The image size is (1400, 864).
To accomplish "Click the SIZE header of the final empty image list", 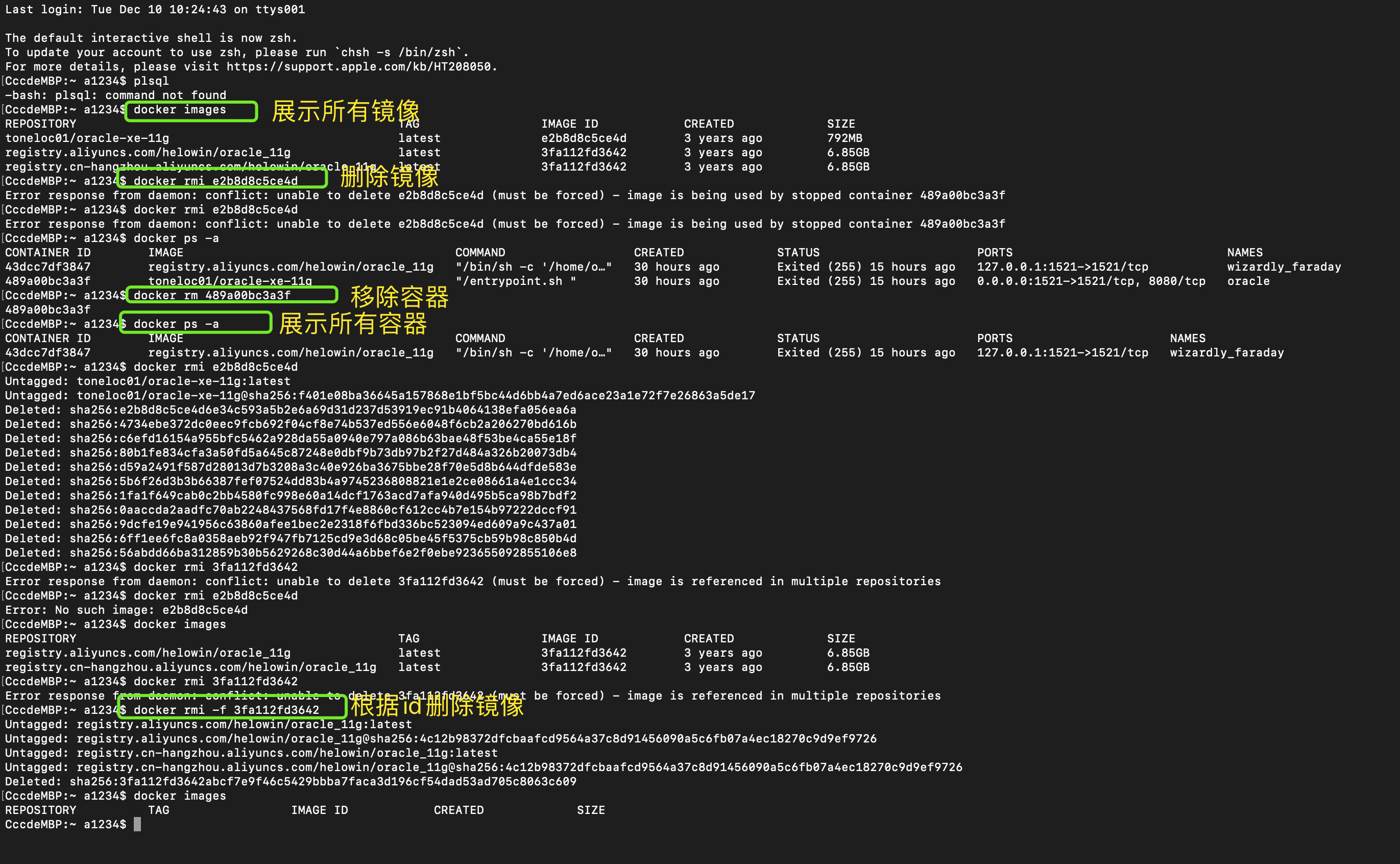I will (x=591, y=810).
